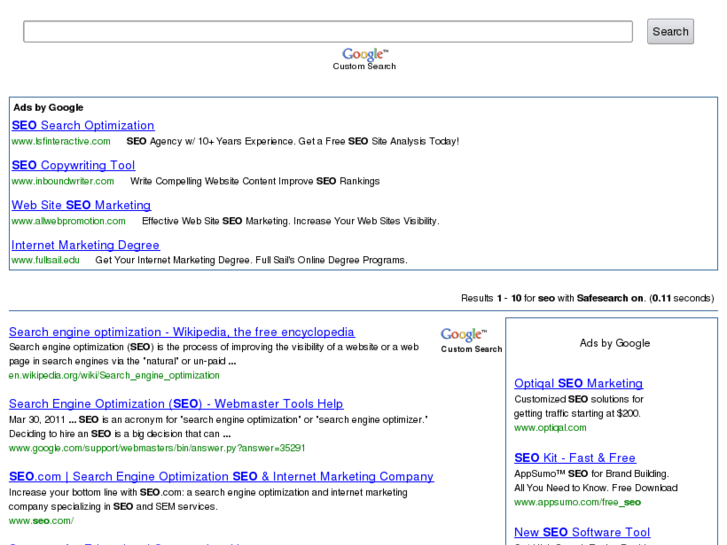The image size is (727, 545).
Task: Click the www.google.com/support/webmasters URL text
Action: (x=157, y=448)
